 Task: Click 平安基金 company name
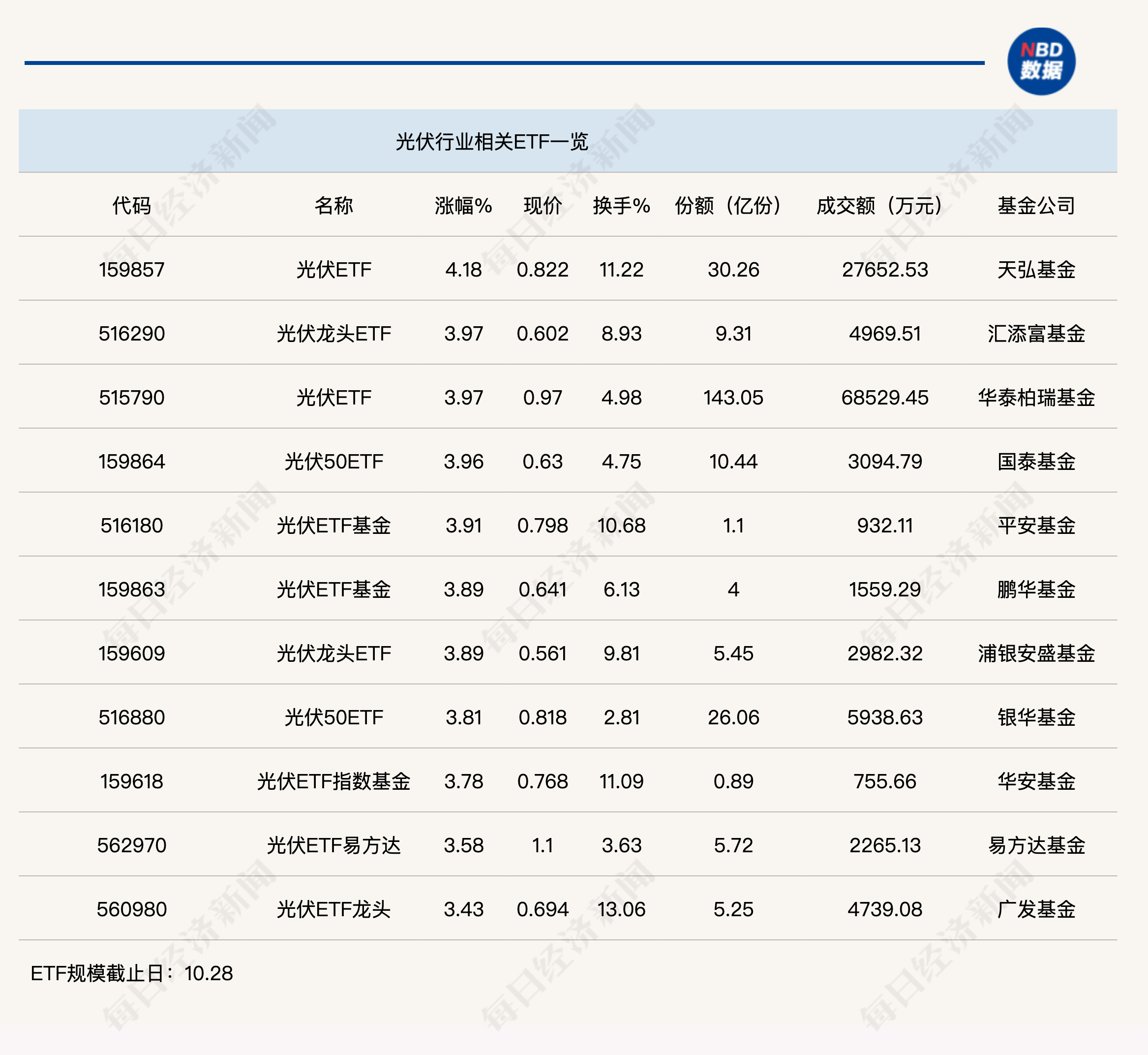click(1036, 525)
